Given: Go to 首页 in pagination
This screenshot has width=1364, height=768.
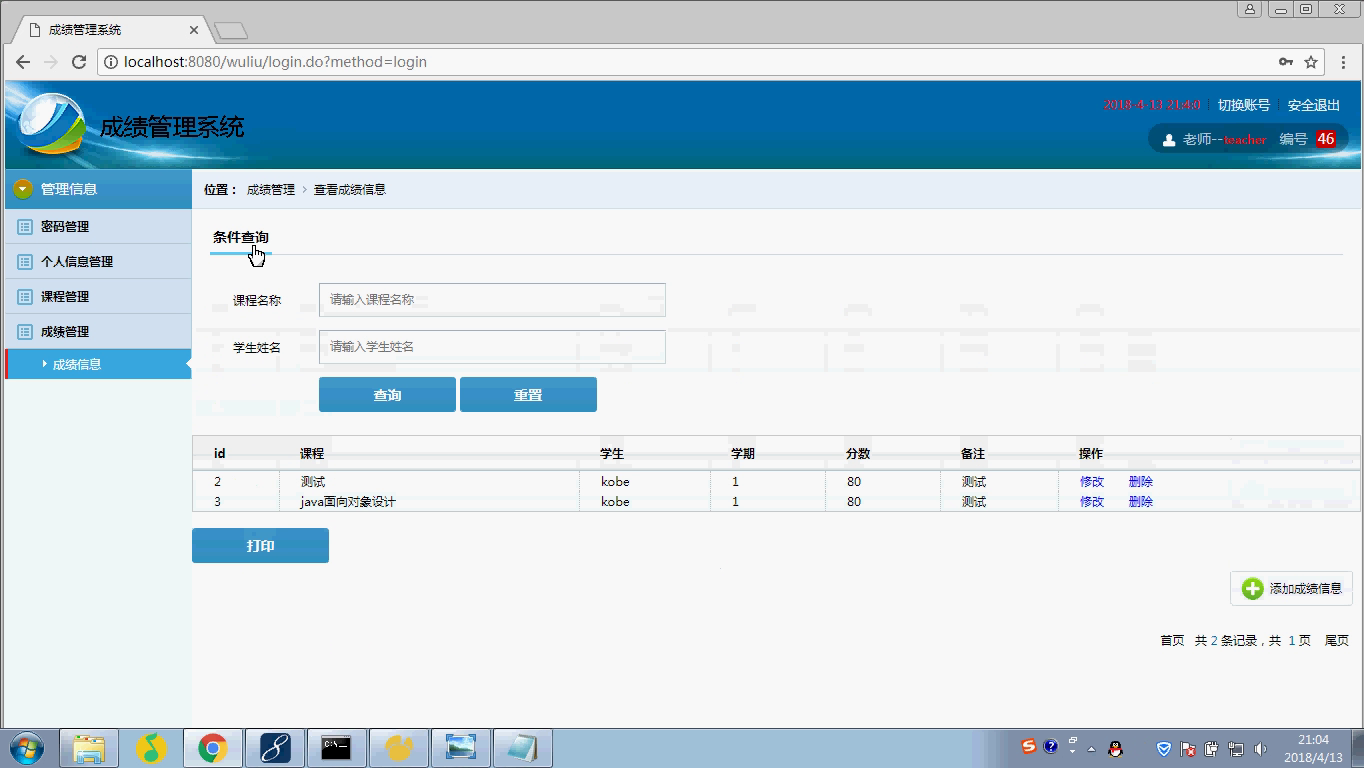Looking at the screenshot, I should pos(1172,641).
